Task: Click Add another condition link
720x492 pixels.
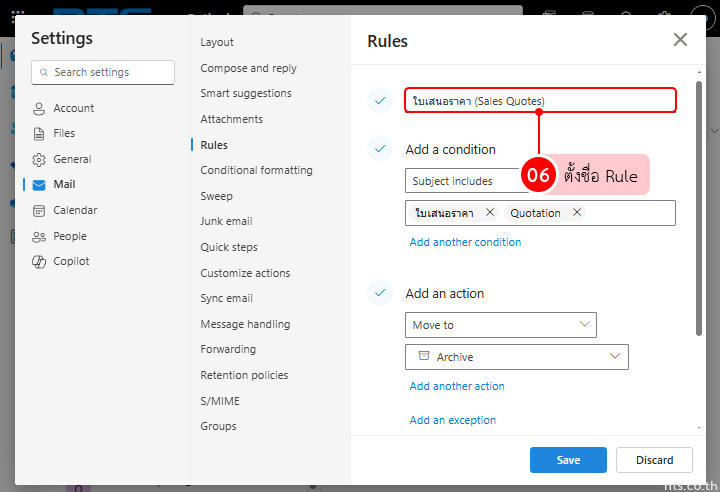Action: (465, 242)
